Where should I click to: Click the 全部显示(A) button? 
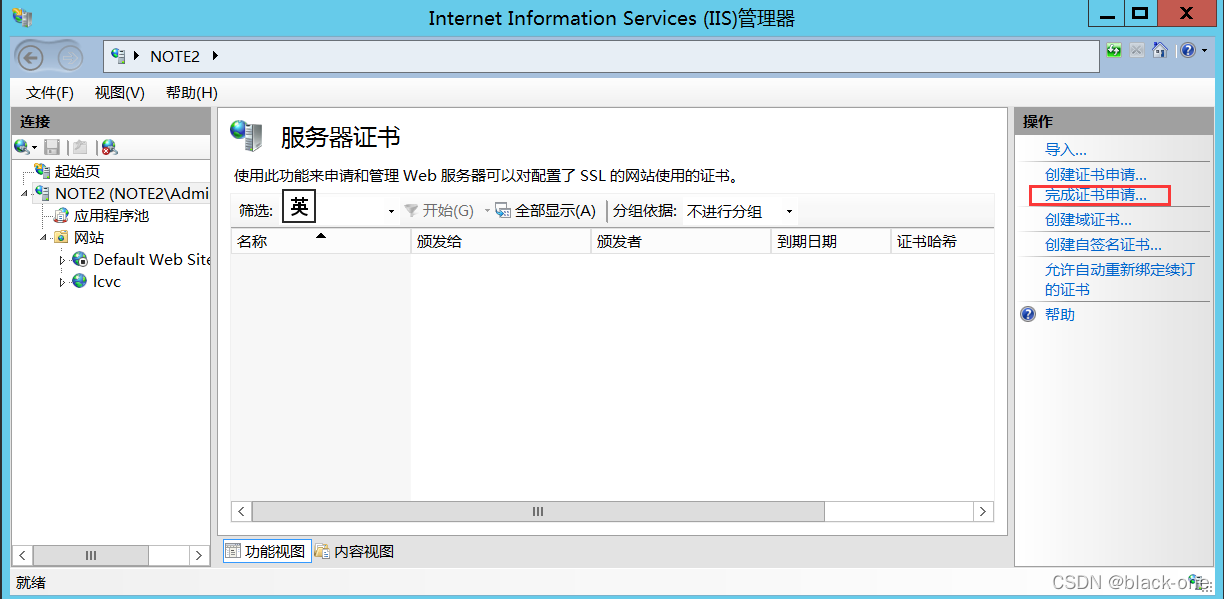point(546,211)
